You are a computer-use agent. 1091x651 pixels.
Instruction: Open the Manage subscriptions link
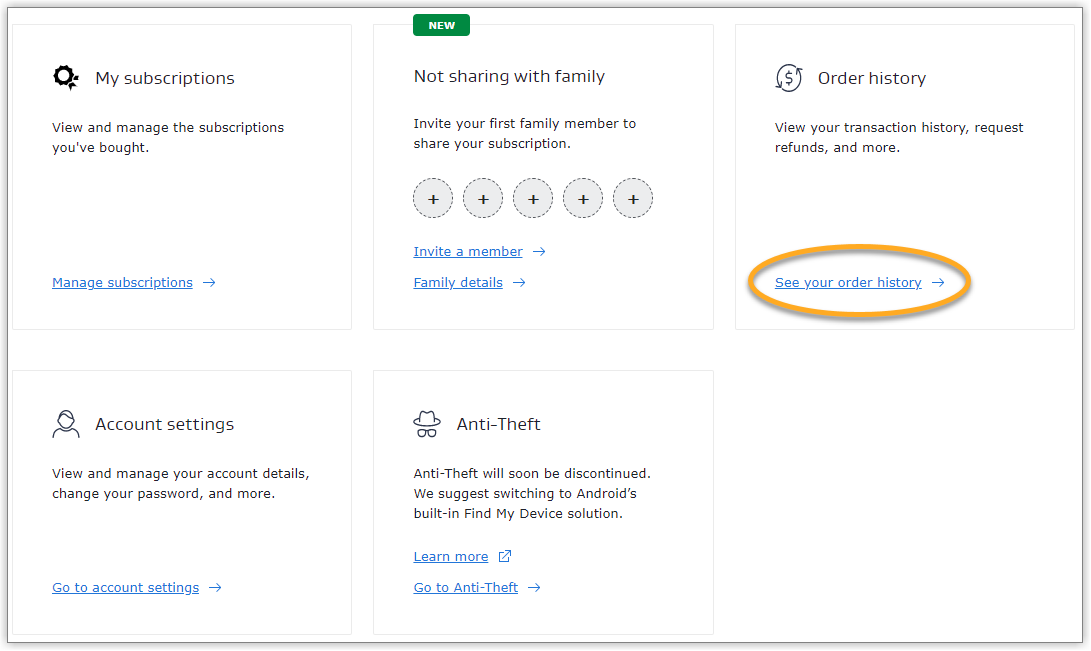122,283
